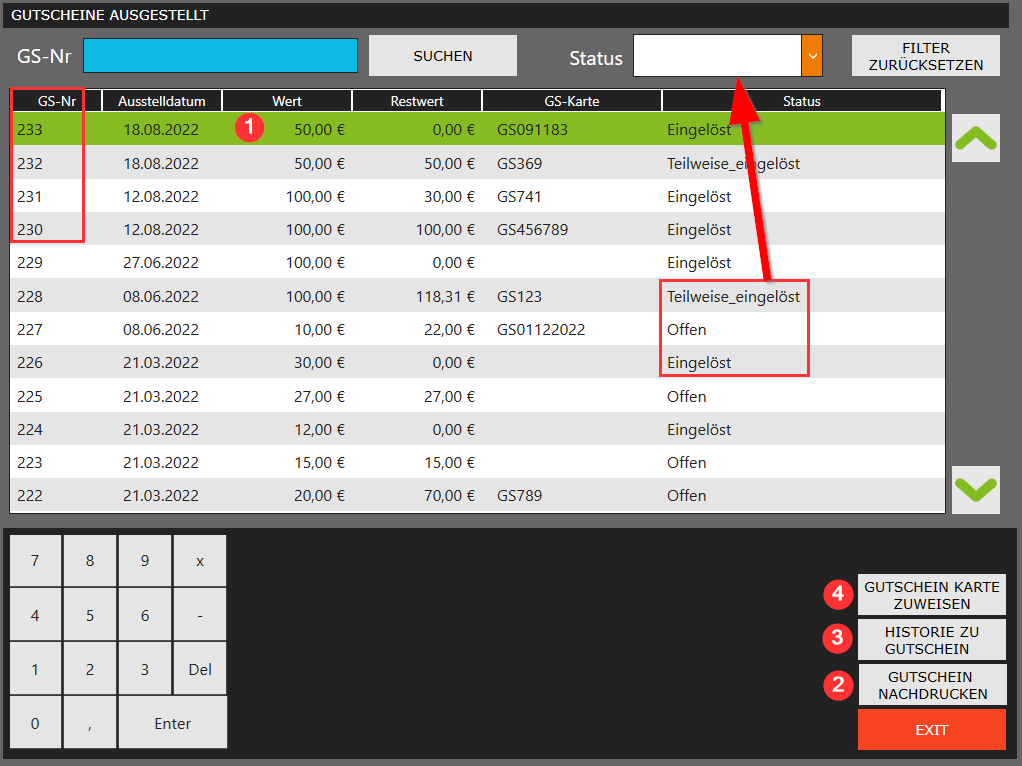Tap keypad Enter key

tap(173, 724)
